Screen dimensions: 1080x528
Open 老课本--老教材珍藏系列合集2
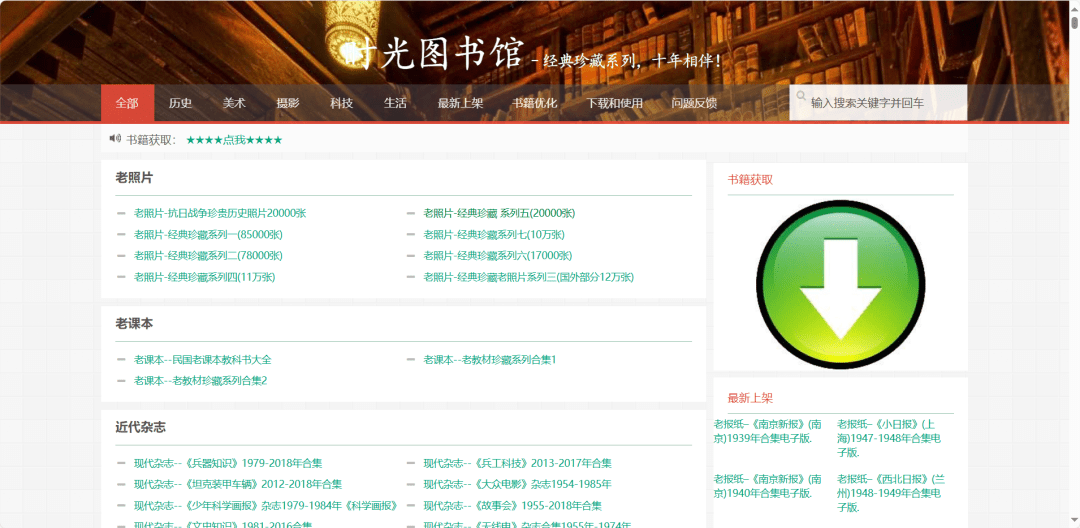[200, 381]
